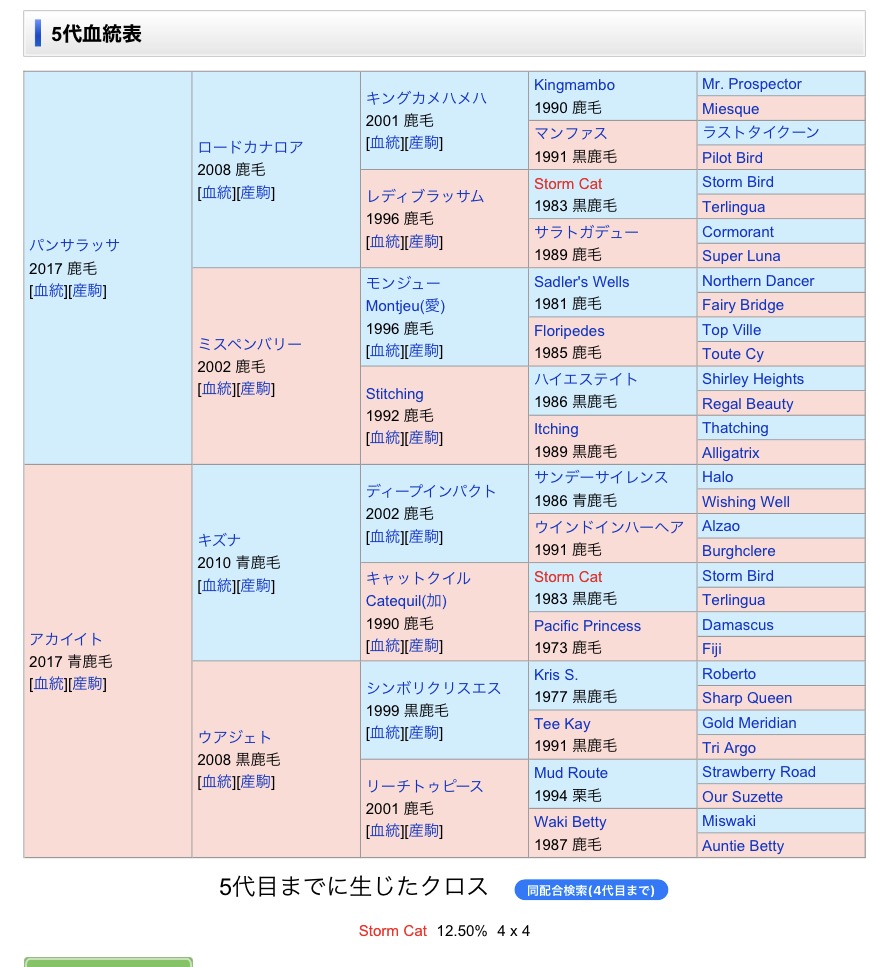The height and width of the screenshot is (967, 869).
Task: Open the パンサラッサ horse link
Action: coord(74,245)
